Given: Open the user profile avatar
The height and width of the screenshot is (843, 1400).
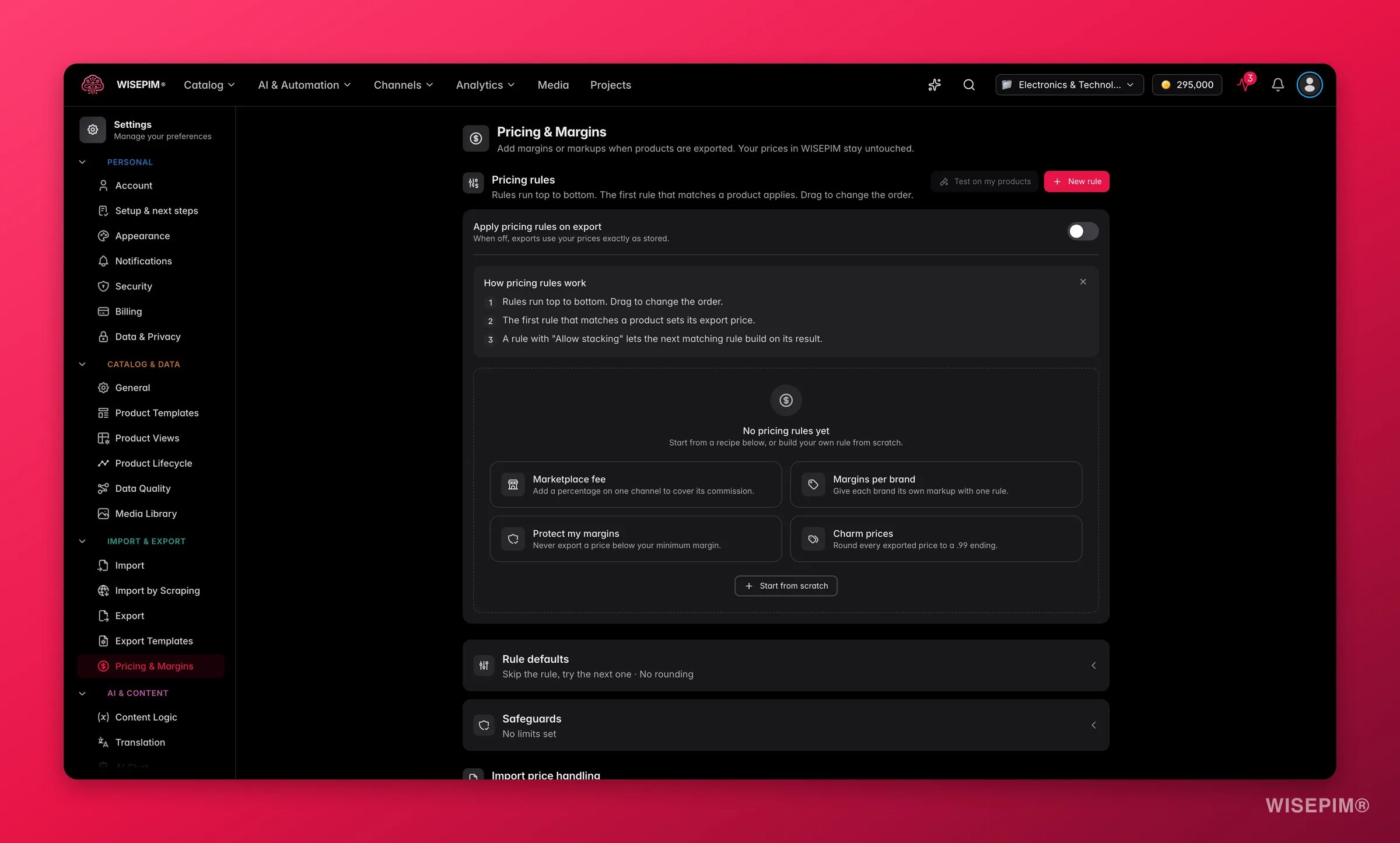Looking at the screenshot, I should pos(1309,85).
